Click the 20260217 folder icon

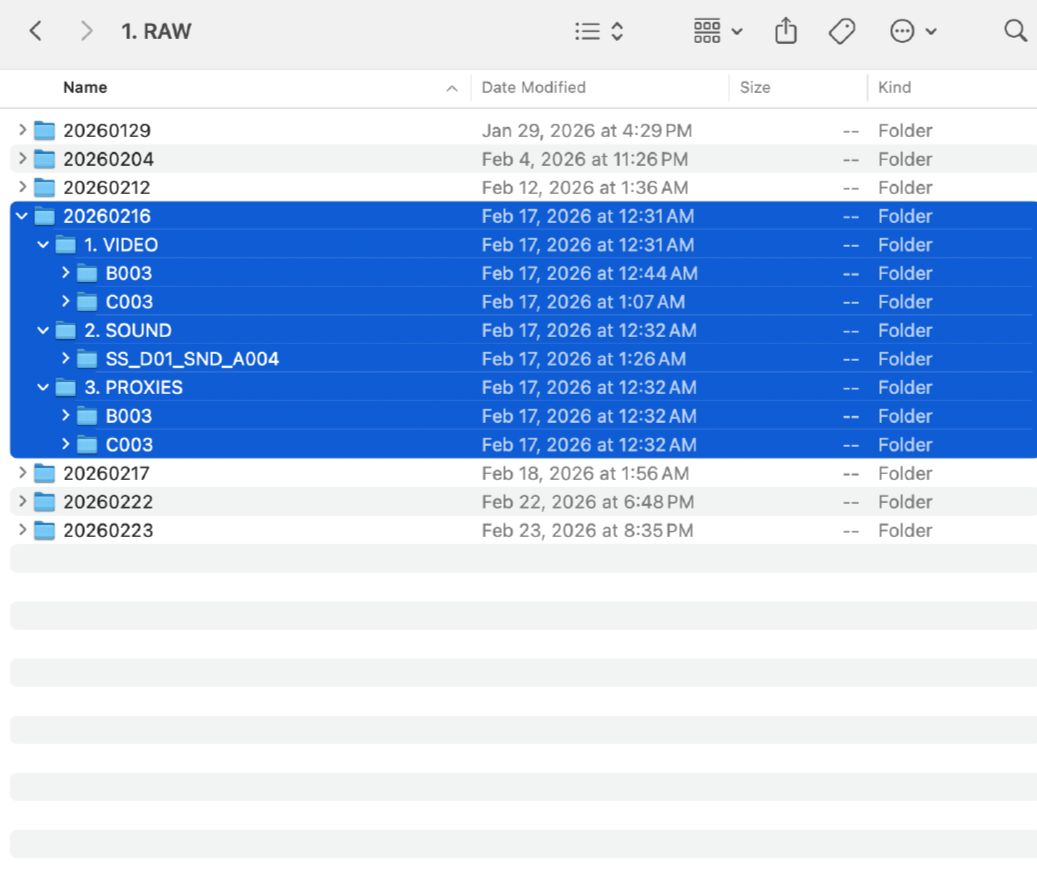[44, 473]
